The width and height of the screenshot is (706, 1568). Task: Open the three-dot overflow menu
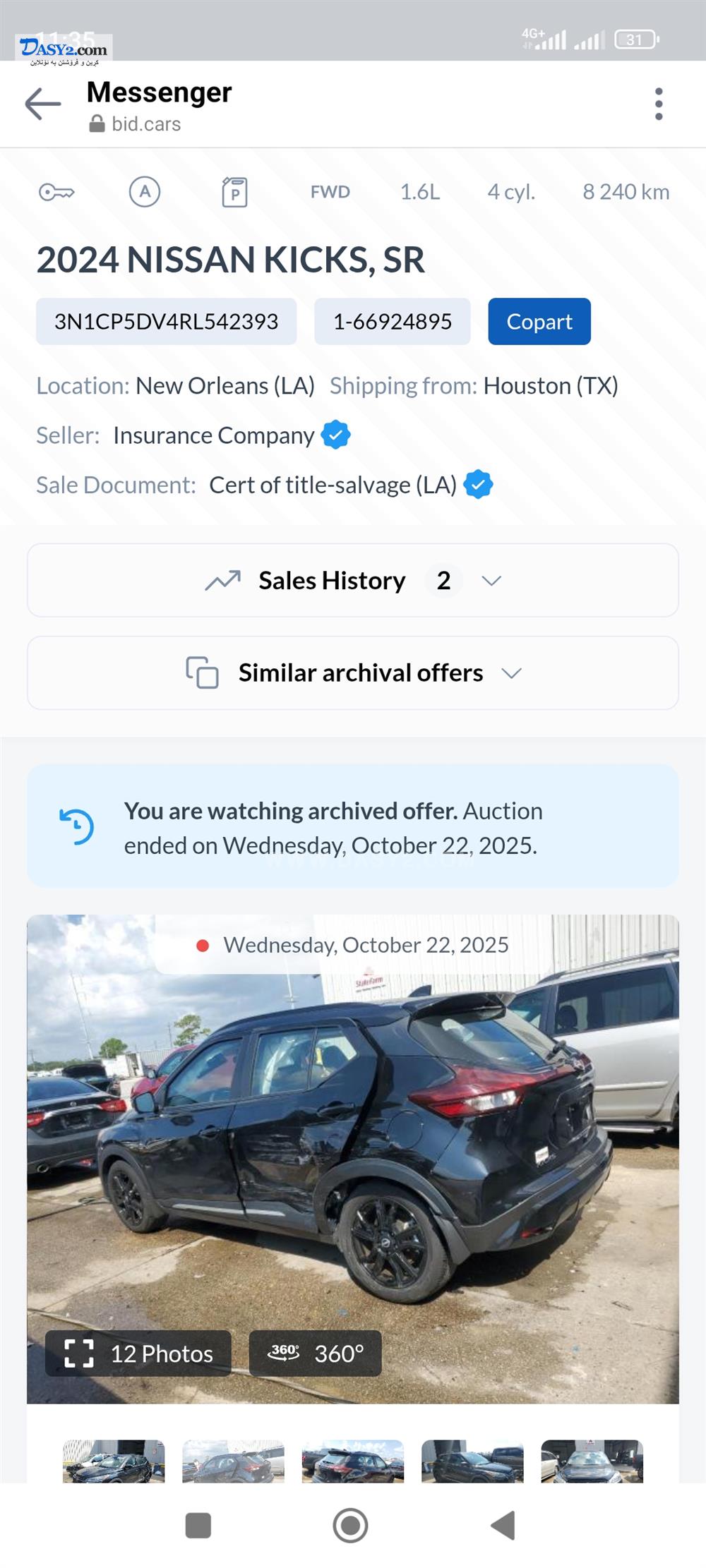(x=658, y=104)
